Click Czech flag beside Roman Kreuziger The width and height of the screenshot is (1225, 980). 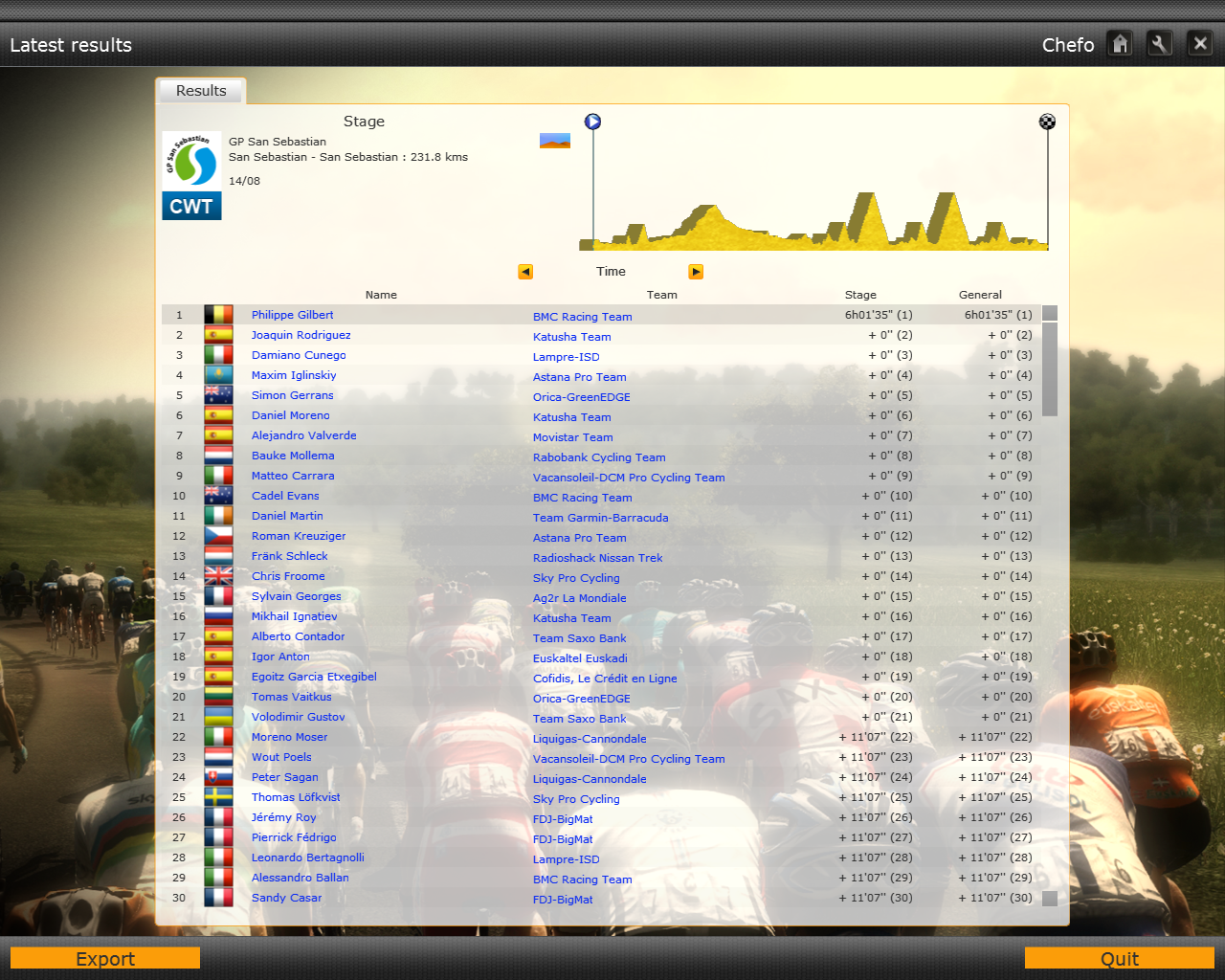218,536
